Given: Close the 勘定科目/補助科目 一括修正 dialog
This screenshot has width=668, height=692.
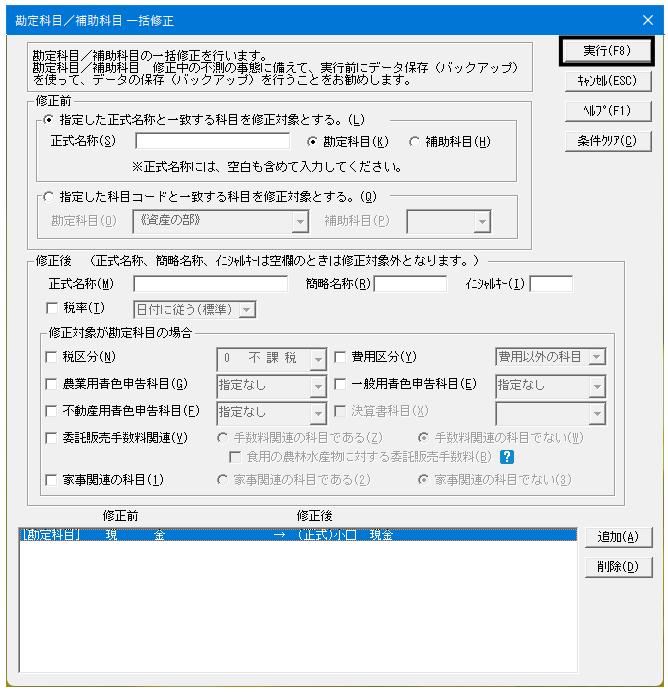Looking at the screenshot, I should [647, 20].
